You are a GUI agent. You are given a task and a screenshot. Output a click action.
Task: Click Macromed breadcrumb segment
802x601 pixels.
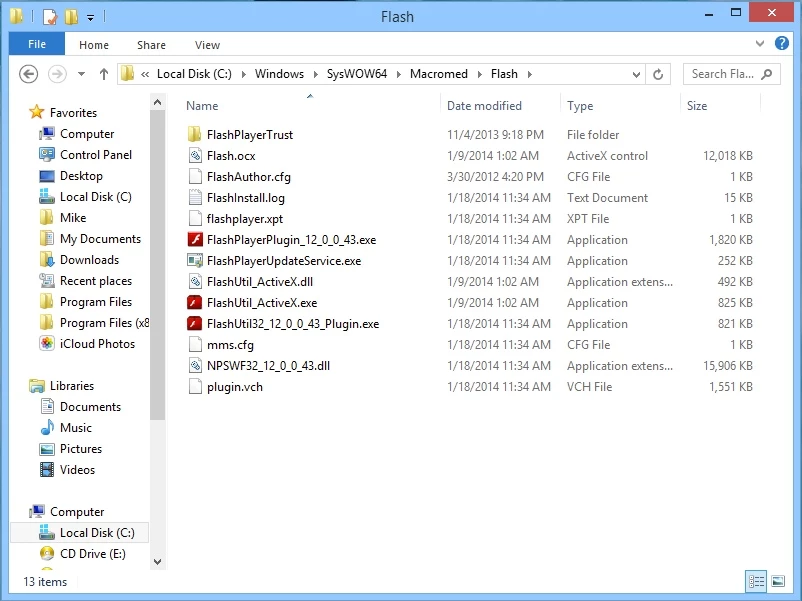click(438, 74)
